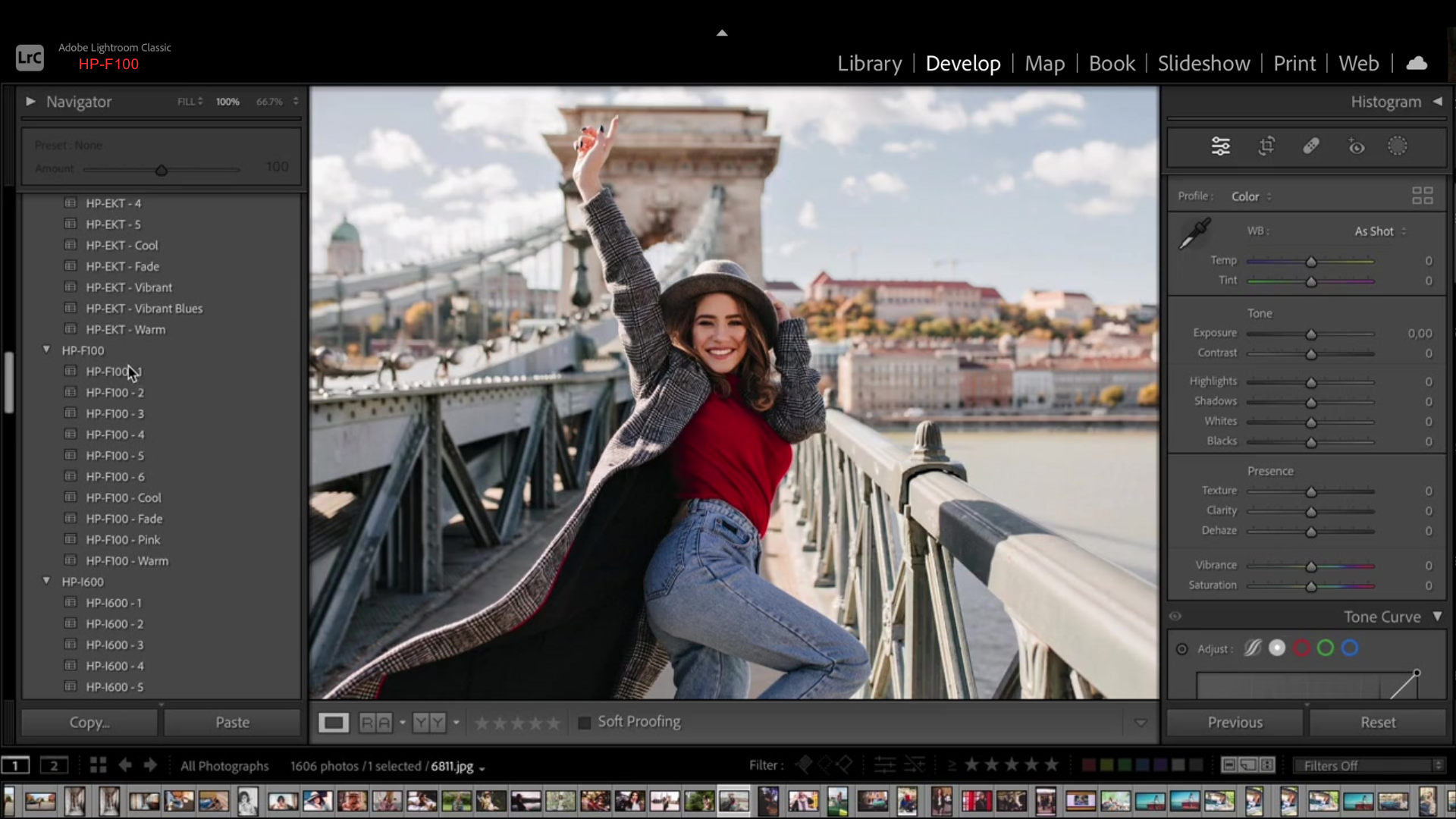Image resolution: width=1456 pixels, height=819 pixels.
Task: Open the Slideshow module
Action: click(1203, 64)
